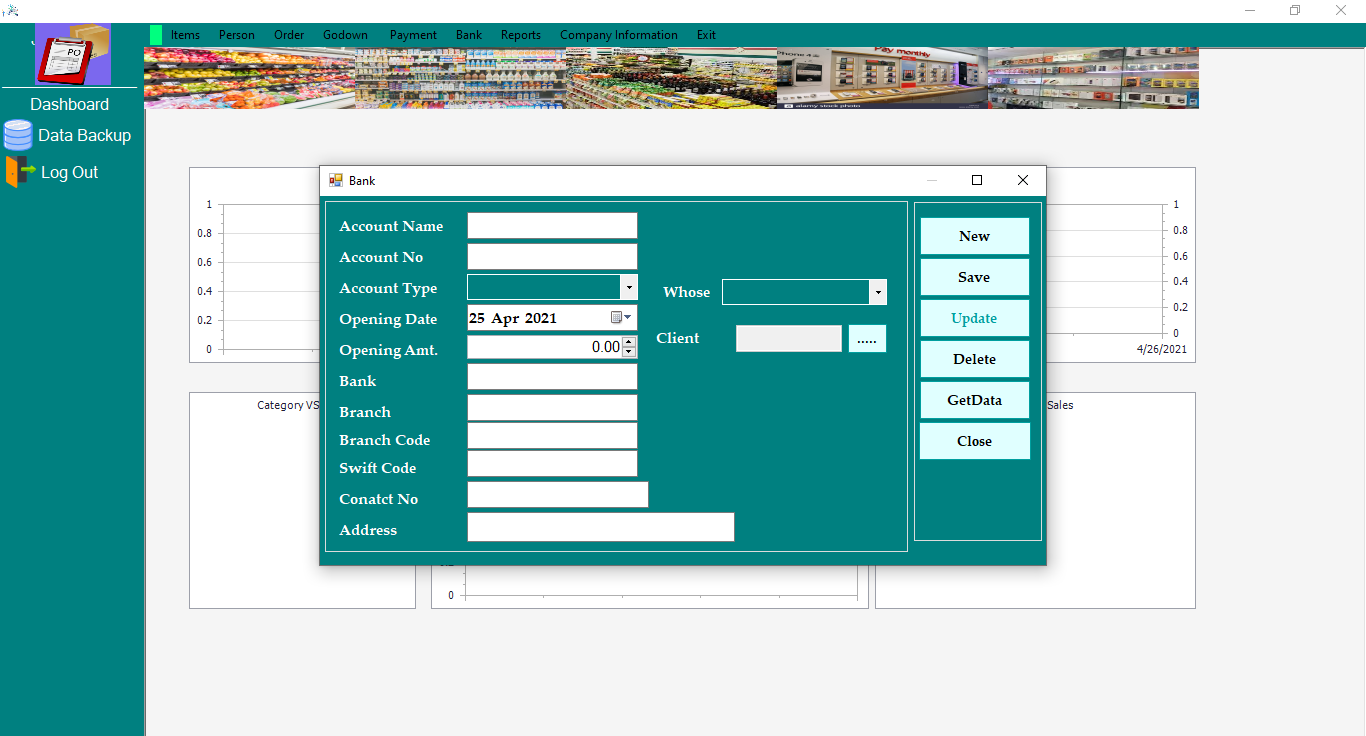
Task: Click the application icon in the top-left corner
Action: click(x=10, y=9)
